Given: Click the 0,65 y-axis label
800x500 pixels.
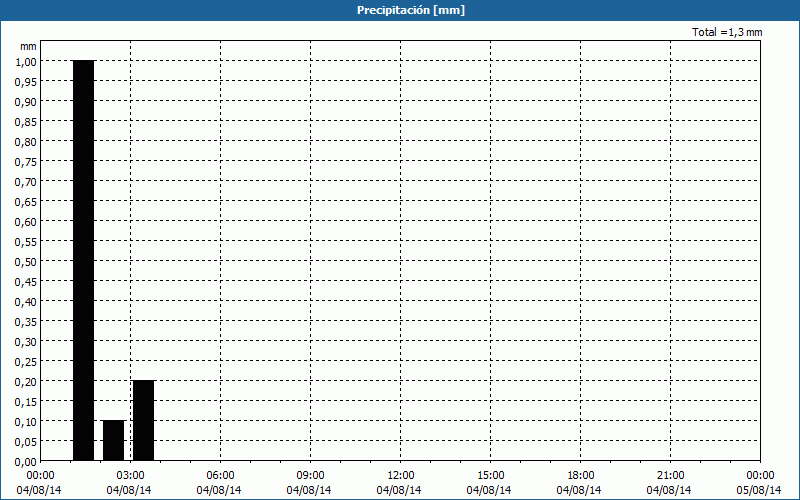Looking at the screenshot, I should pos(26,202).
